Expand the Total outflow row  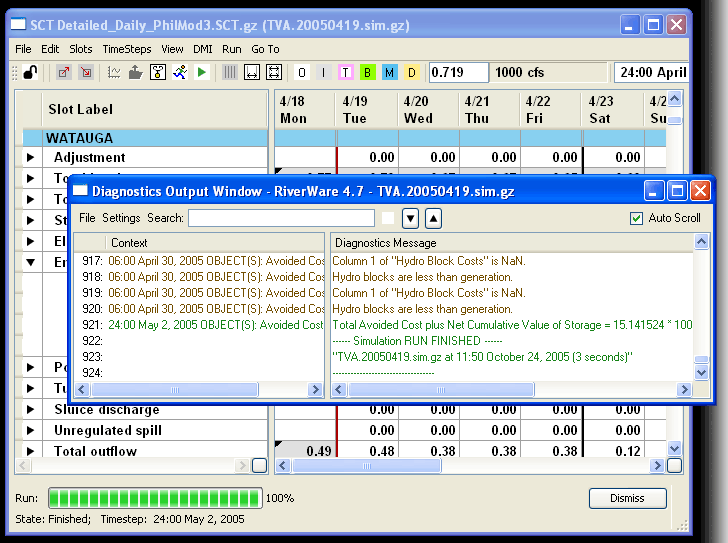tap(31, 451)
